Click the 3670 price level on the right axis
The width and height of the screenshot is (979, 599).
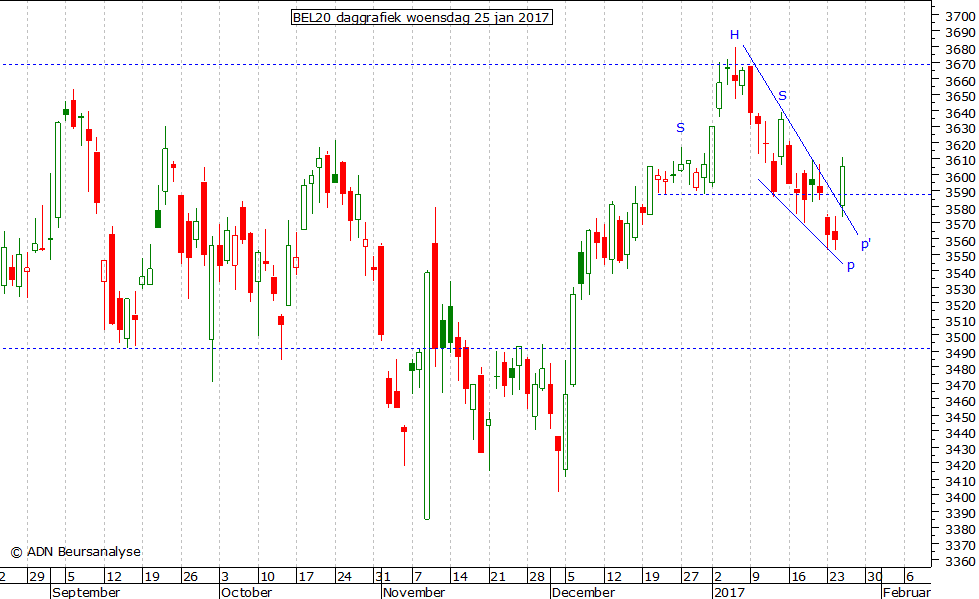[960, 64]
